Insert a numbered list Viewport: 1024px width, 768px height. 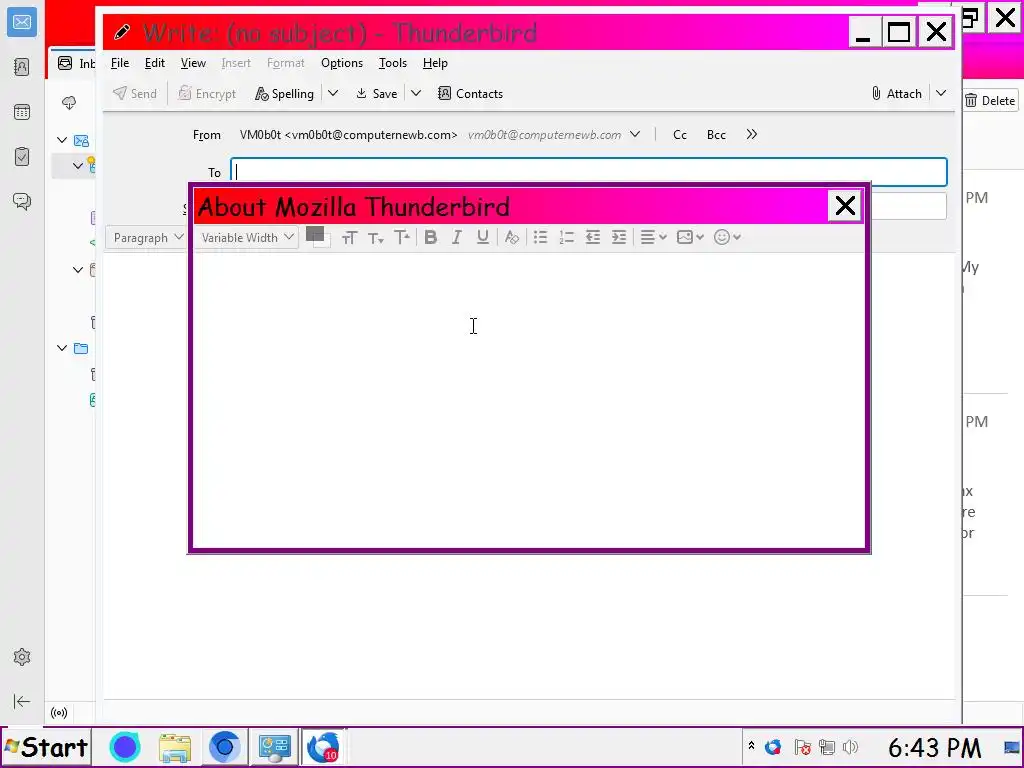(566, 237)
